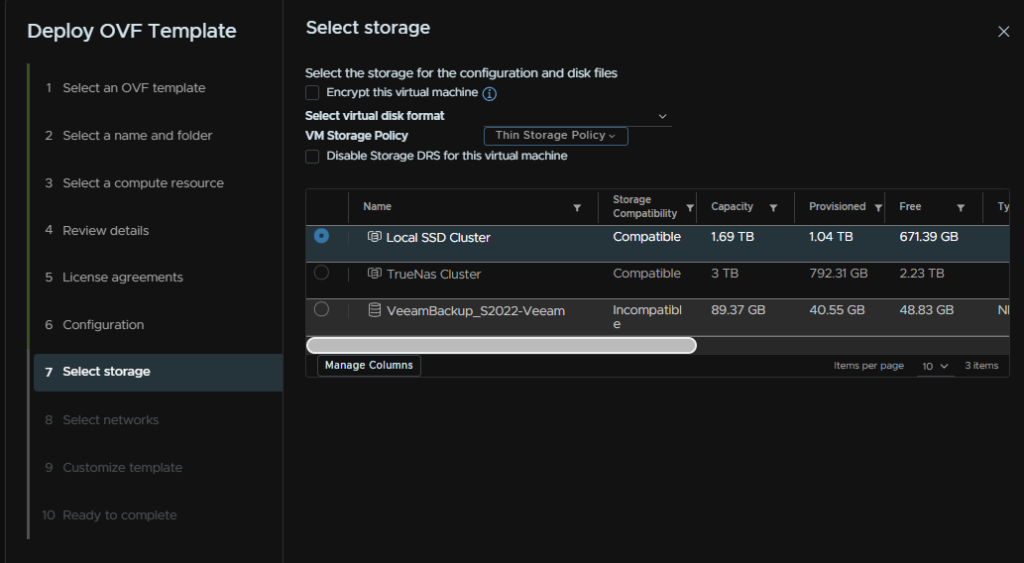Viewport: 1024px width, 563px height.
Task: Click step 10 Ready to complete
Action: point(120,515)
